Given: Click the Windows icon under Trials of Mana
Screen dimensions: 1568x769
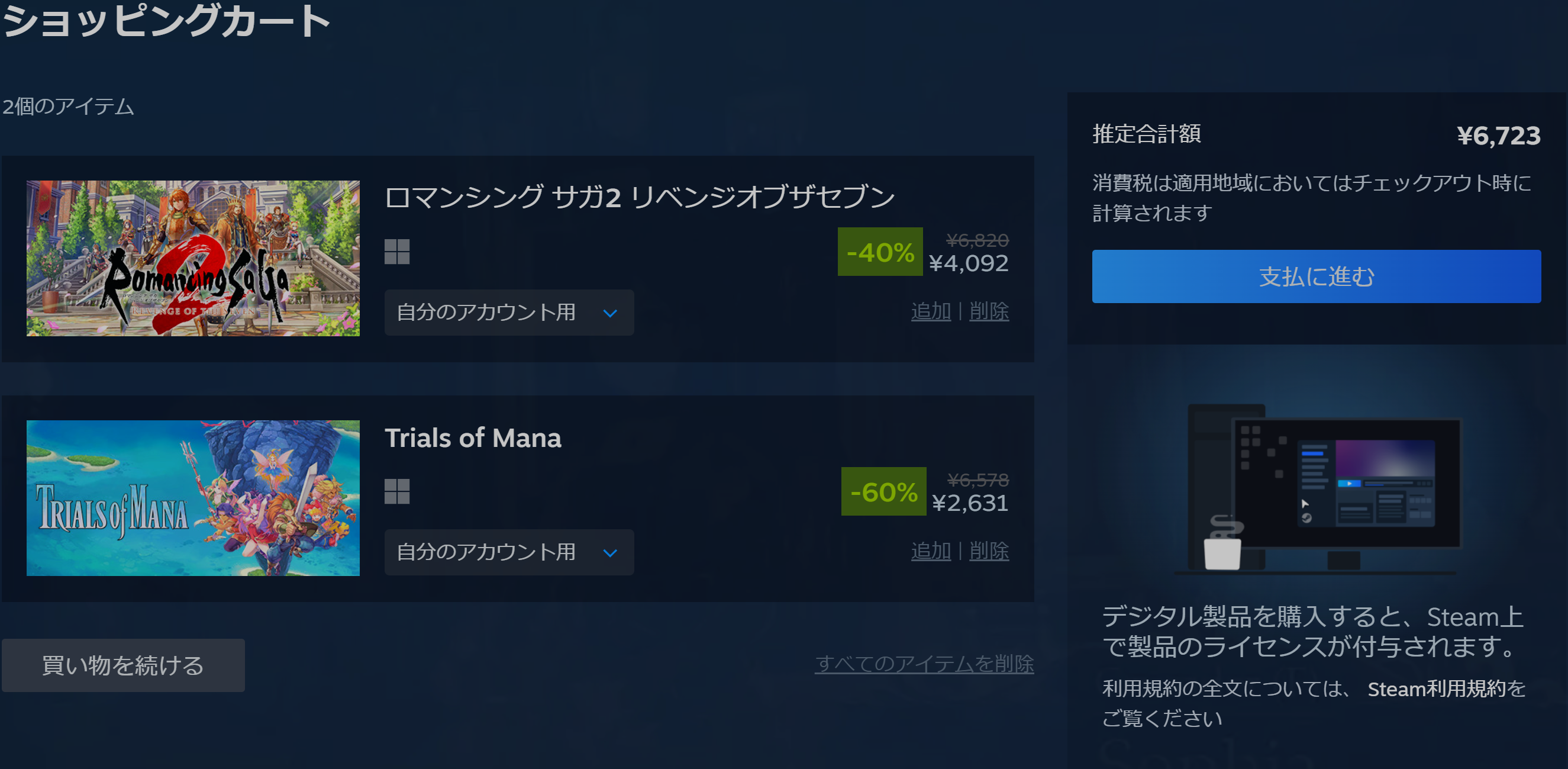Looking at the screenshot, I should (x=397, y=491).
